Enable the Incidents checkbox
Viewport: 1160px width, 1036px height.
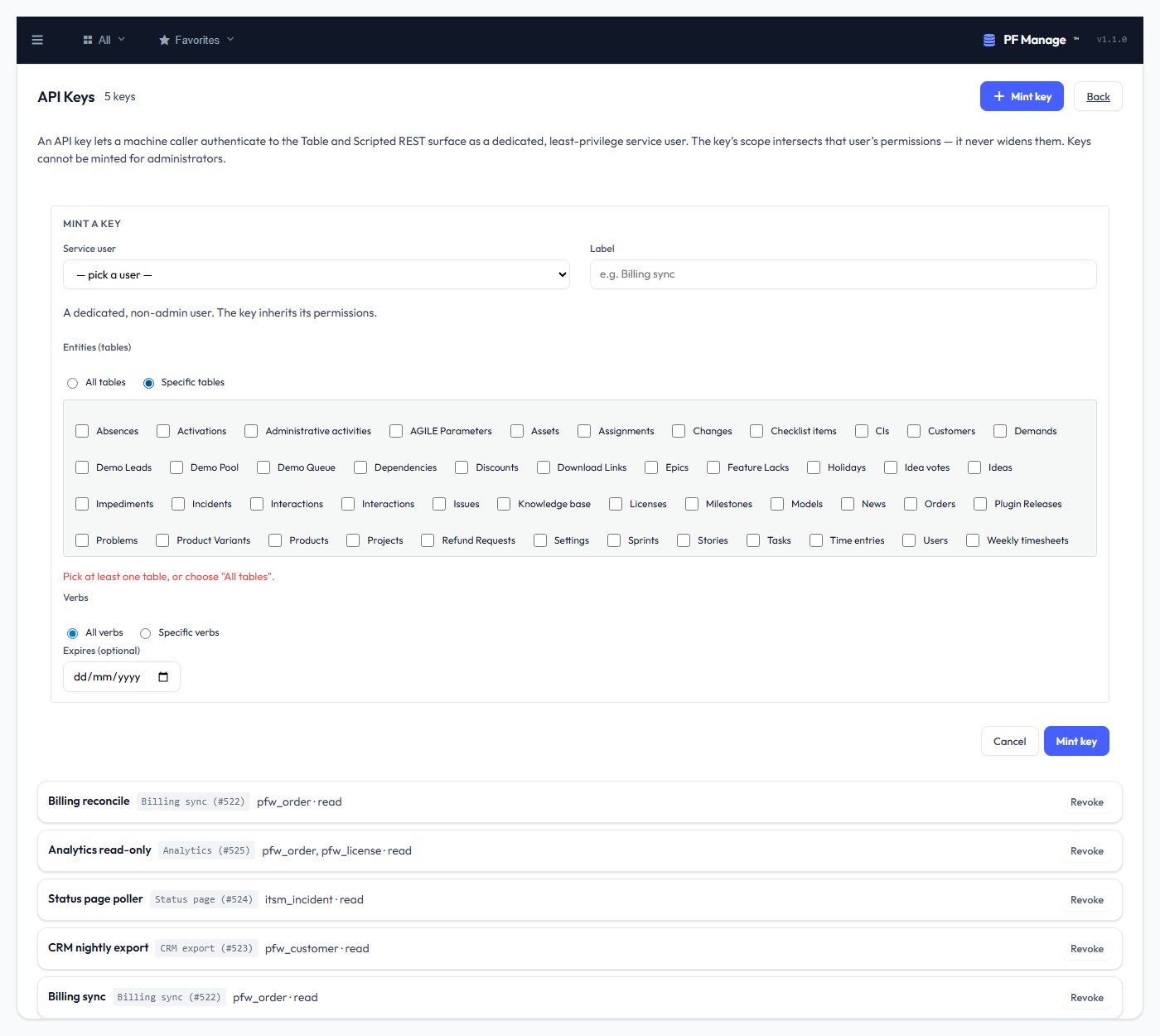click(x=178, y=504)
